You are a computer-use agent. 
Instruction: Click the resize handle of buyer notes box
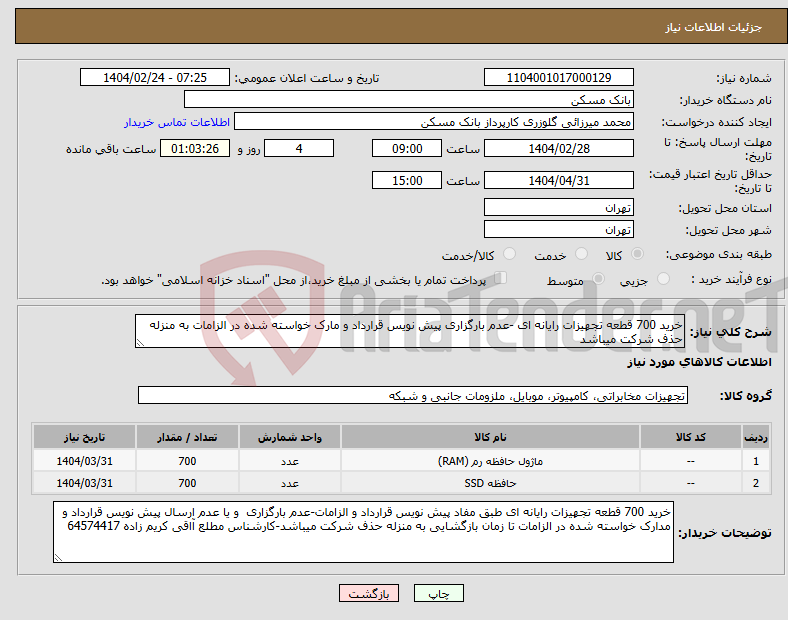click(58, 558)
